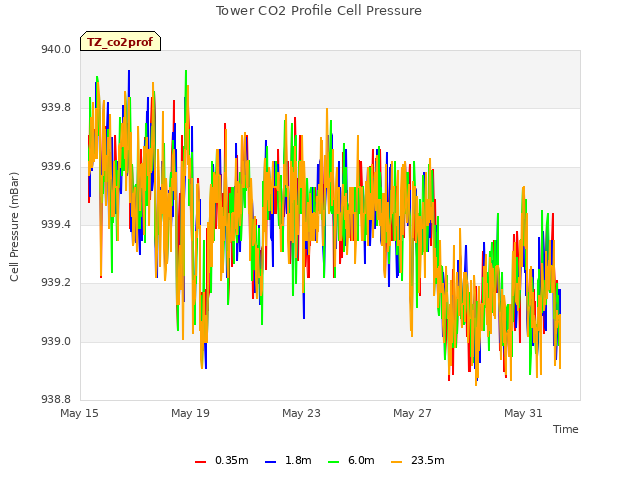Click the chart title Tower CO2 Profile Cell Pressure
The width and height of the screenshot is (640, 480).
coord(319,11)
